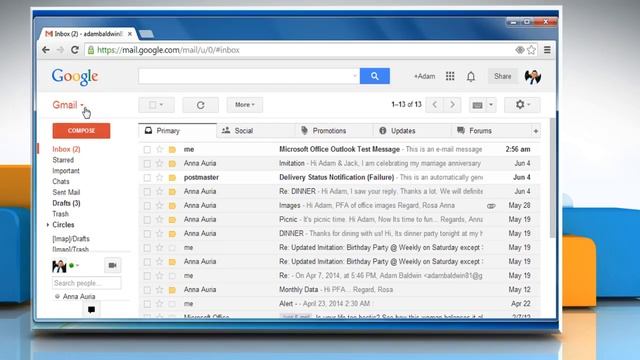Click the browser address bar URL

[x=168, y=50]
